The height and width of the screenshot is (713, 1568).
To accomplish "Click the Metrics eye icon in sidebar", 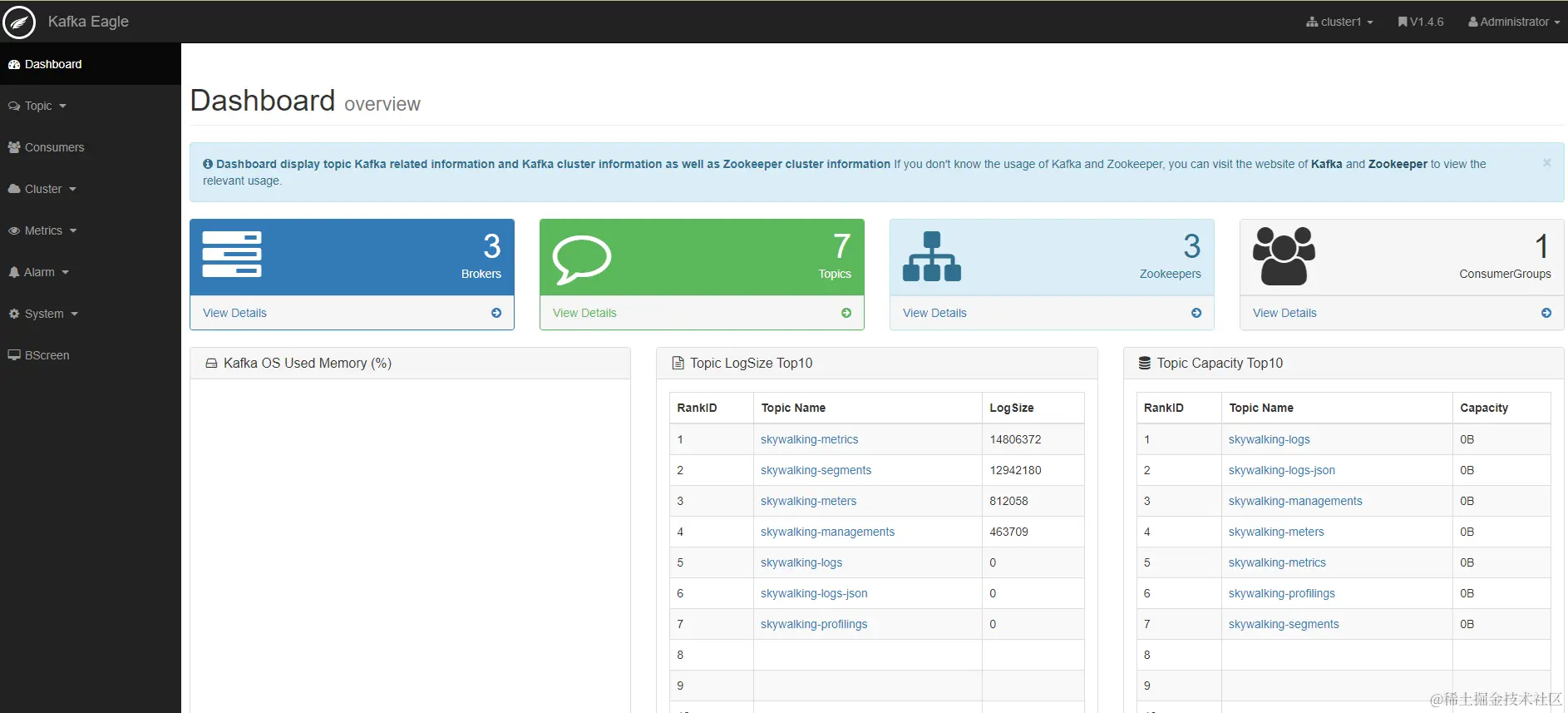I will [x=14, y=230].
